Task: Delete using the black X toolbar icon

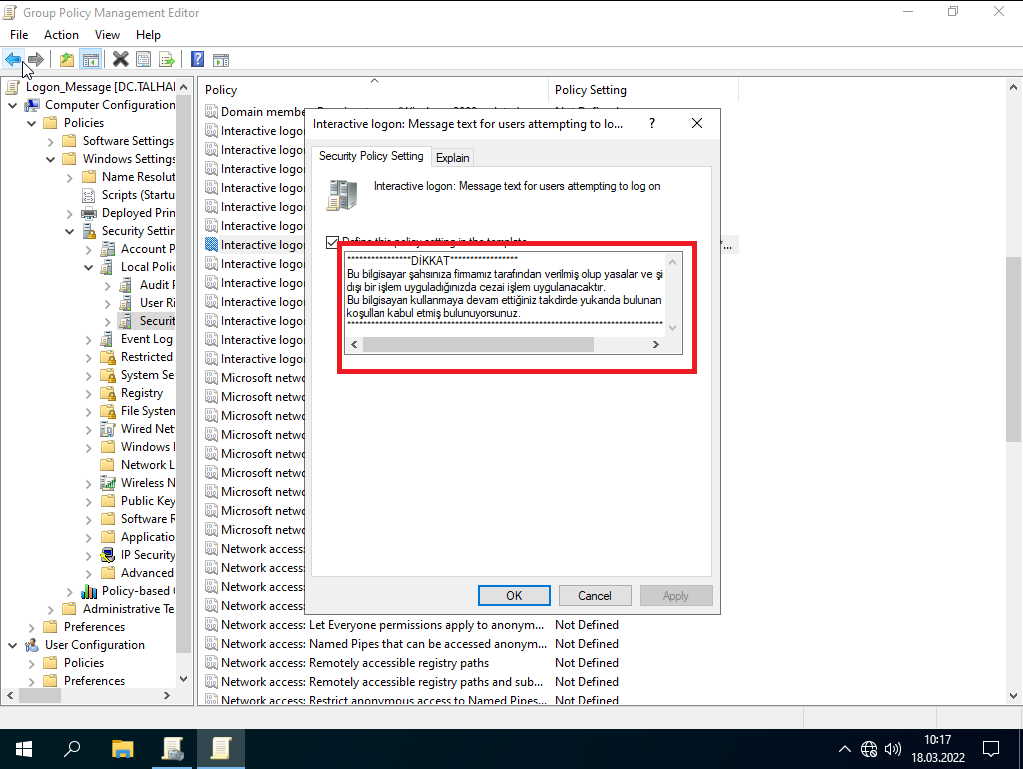Action: [121, 60]
